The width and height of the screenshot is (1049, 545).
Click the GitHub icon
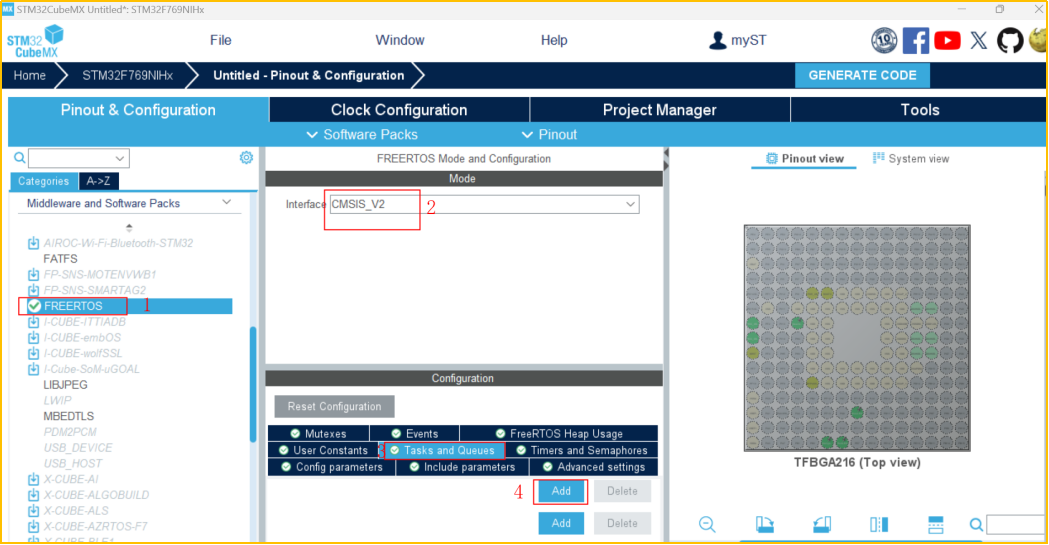[x=1010, y=41]
